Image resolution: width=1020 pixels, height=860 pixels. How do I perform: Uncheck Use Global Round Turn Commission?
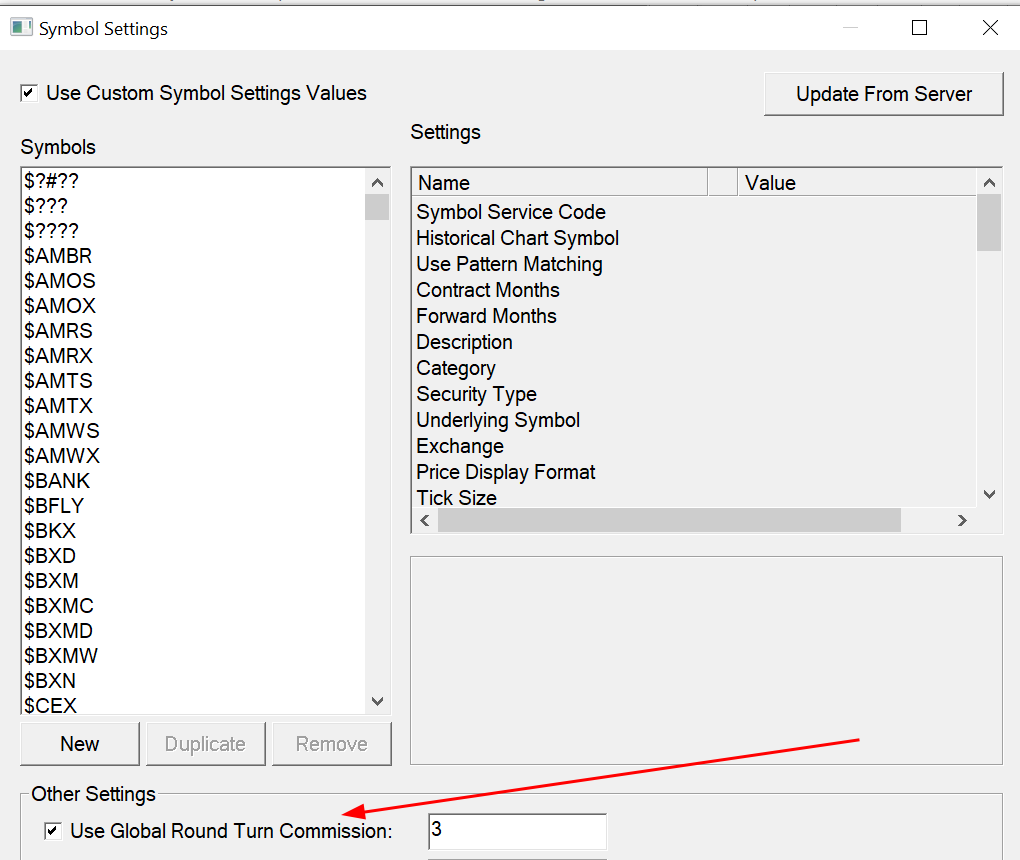point(52,831)
